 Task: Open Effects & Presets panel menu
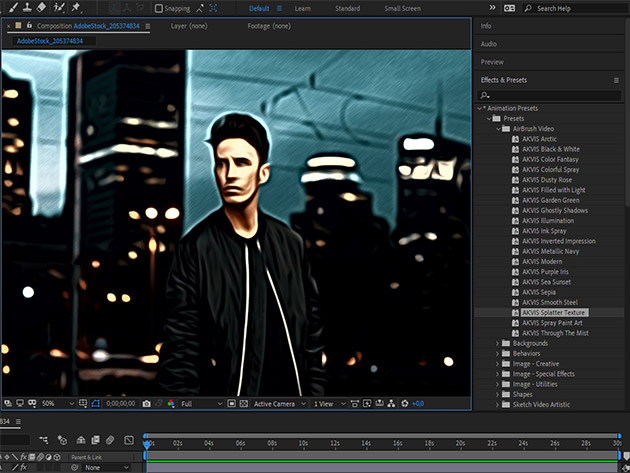click(x=616, y=80)
